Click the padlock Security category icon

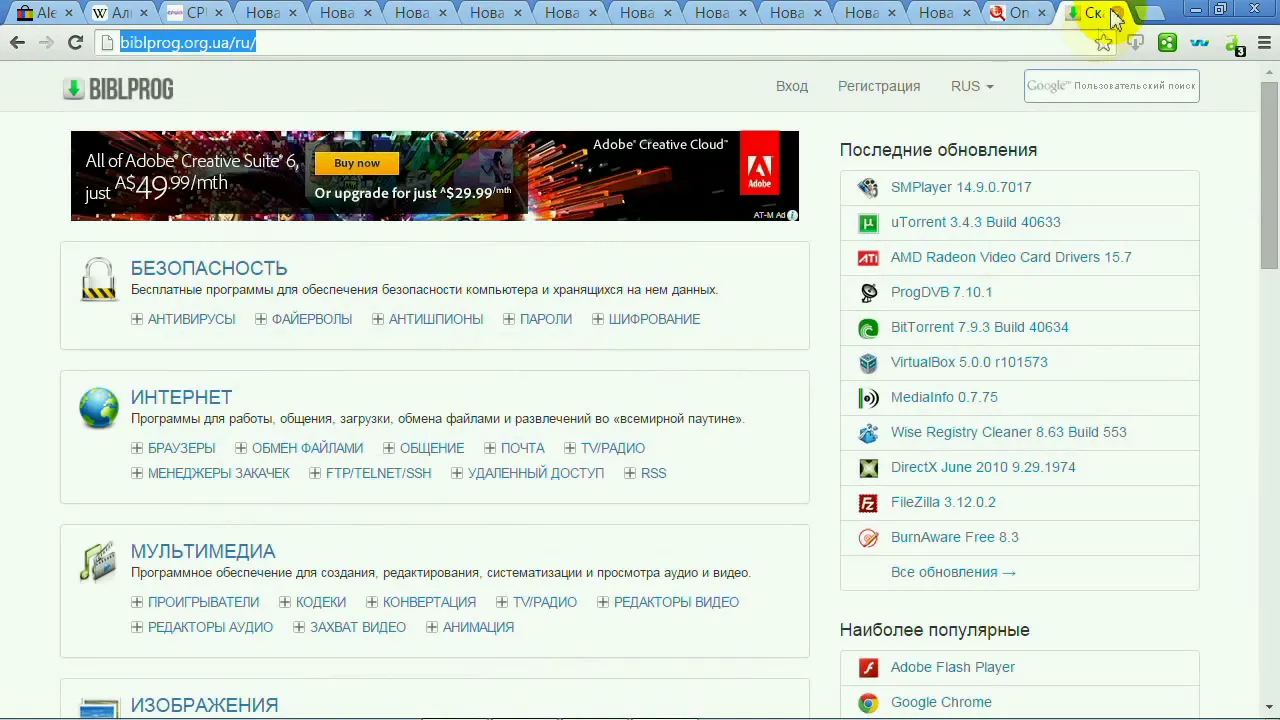(x=99, y=279)
